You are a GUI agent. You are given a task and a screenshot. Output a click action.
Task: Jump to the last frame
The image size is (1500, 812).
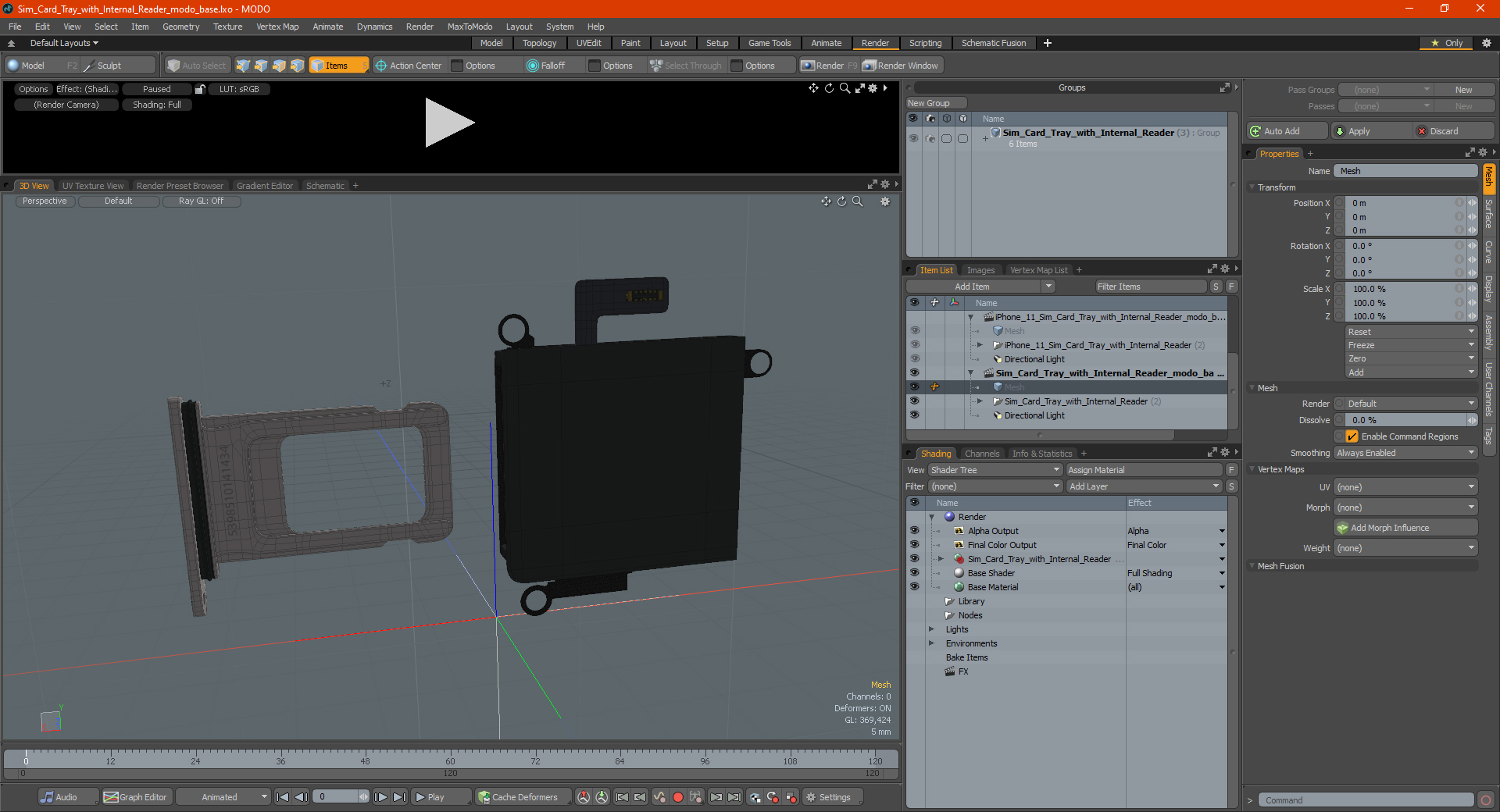(399, 797)
